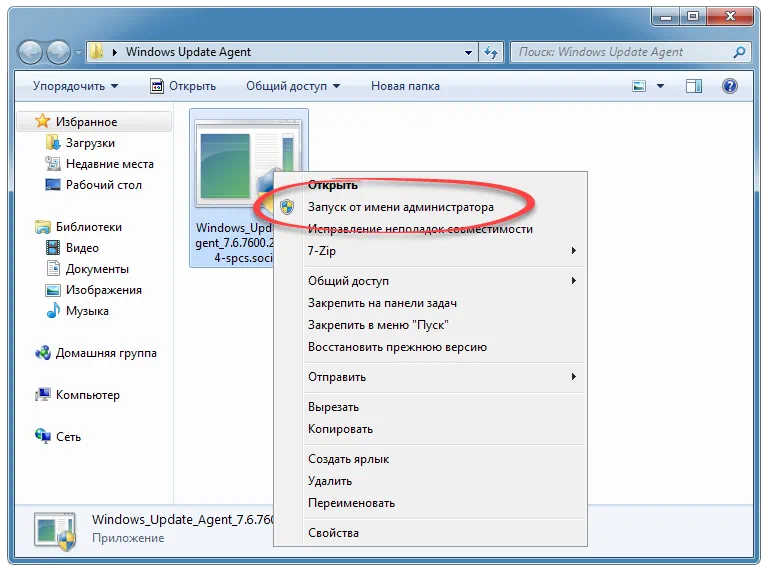Click the Новая папка button

click(x=405, y=86)
